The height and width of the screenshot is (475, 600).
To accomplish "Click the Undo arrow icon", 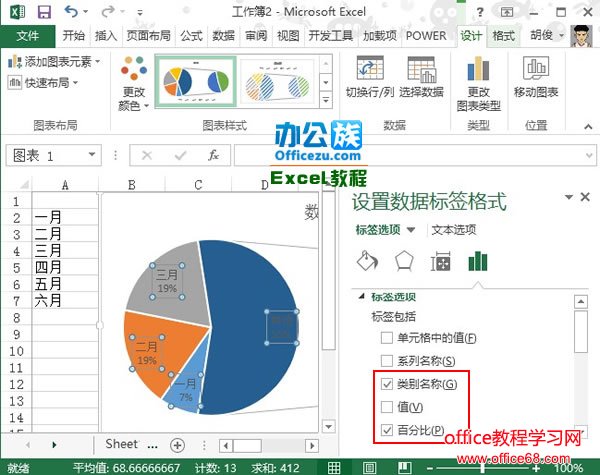I will pos(72,11).
